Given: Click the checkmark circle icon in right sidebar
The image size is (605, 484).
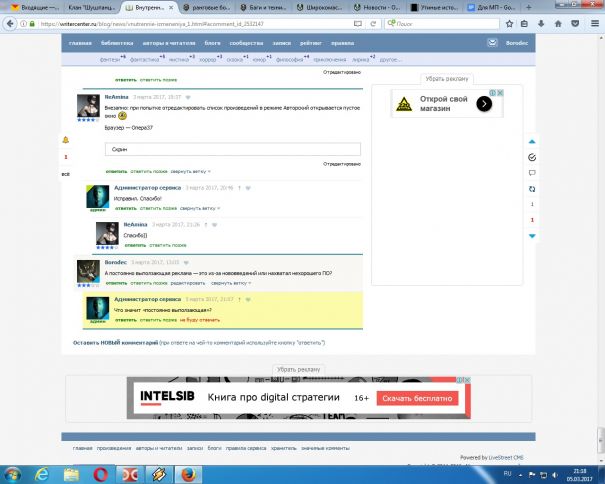Looking at the screenshot, I should point(532,157).
